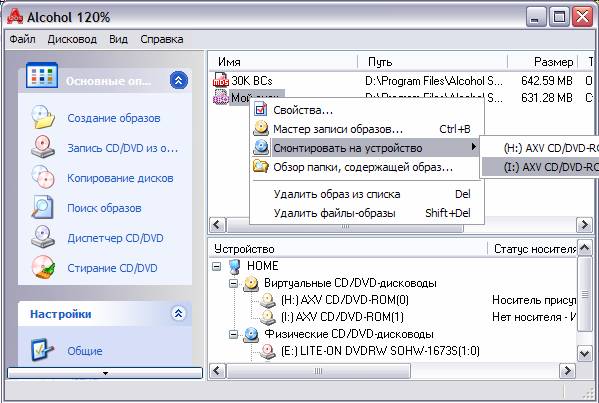Open Диспетчер CD/DVD link

(115, 238)
